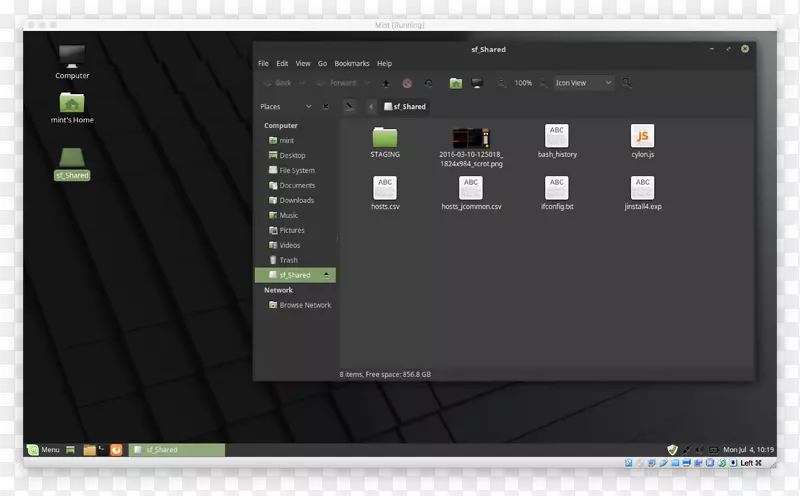Open the Bookmarks menu

[352, 63]
